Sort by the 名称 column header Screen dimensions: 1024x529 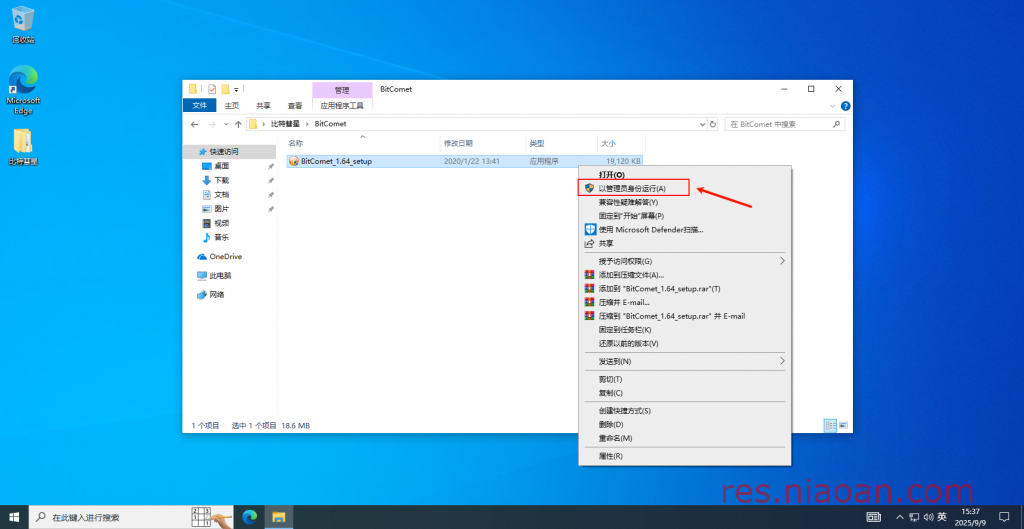(362, 143)
